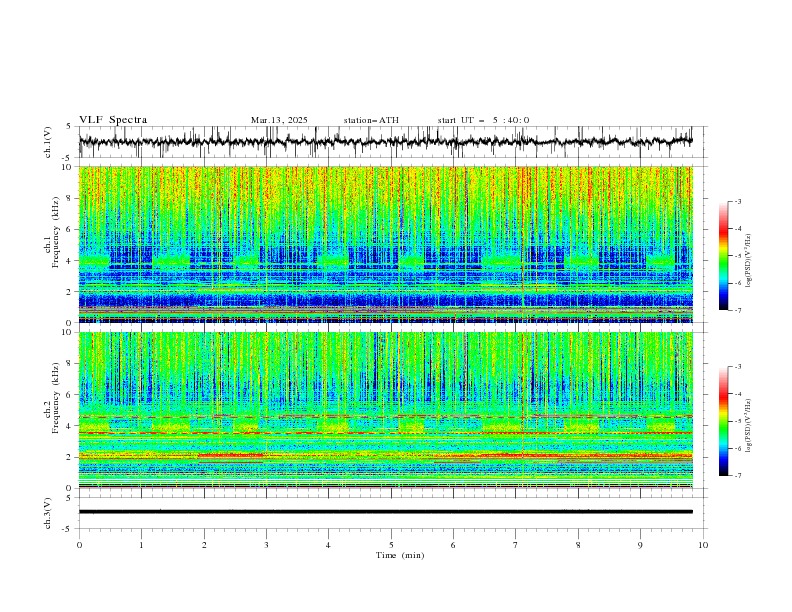Click time axis tick label '5'
This screenshot has width=792, height=612.
click(391, 545)
